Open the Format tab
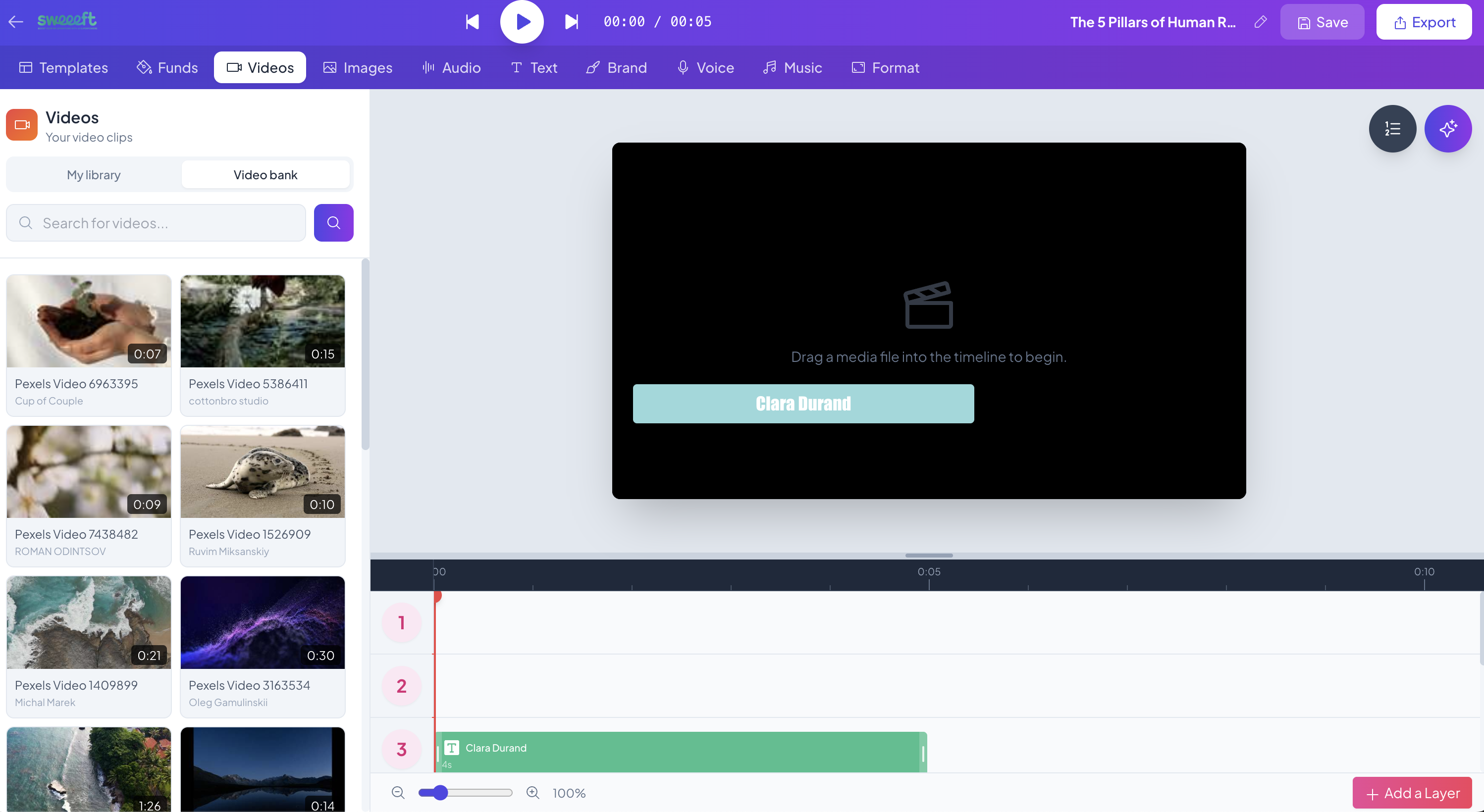1484x812 pixels. (886, 67)
